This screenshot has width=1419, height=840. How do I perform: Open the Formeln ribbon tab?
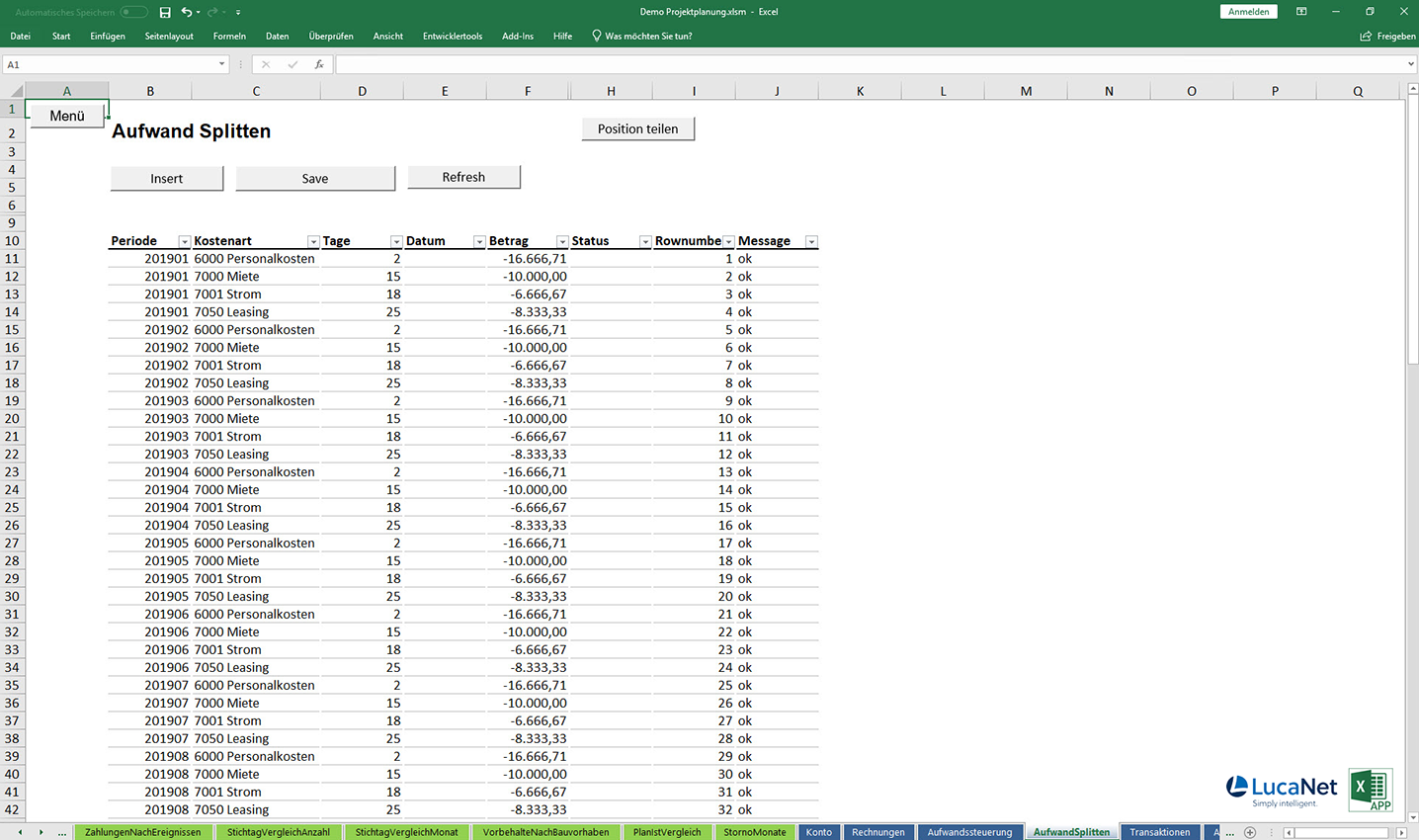pyautogui.click(x=229, y=36)
